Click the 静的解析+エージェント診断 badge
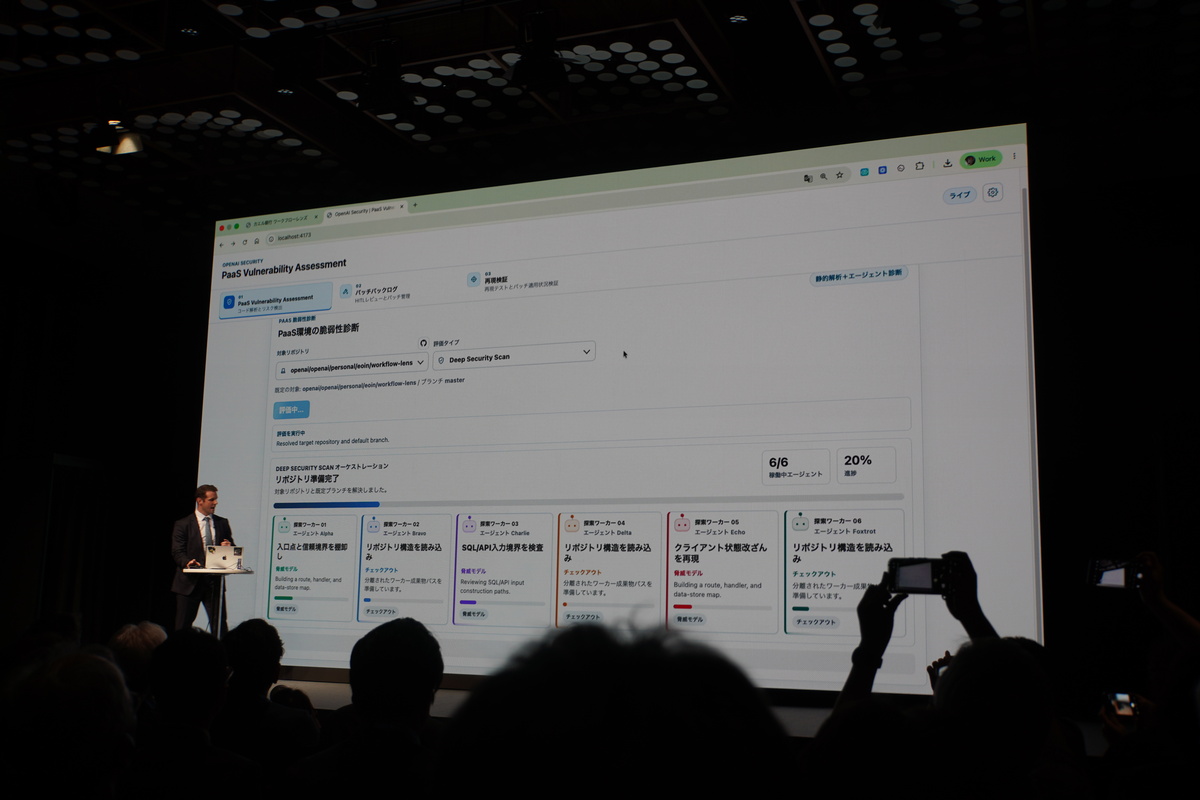 coord(860,274)
